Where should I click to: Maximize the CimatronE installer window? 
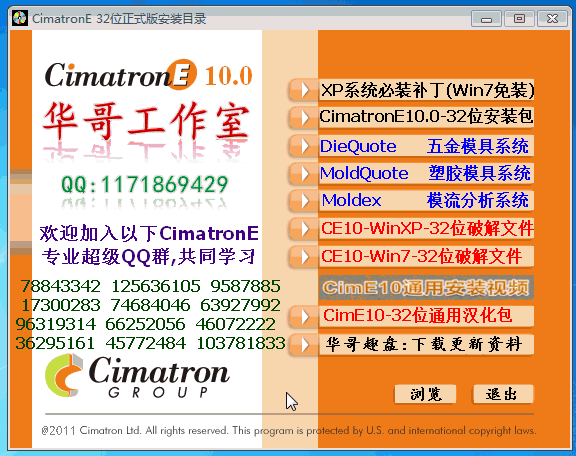[519, 19]
